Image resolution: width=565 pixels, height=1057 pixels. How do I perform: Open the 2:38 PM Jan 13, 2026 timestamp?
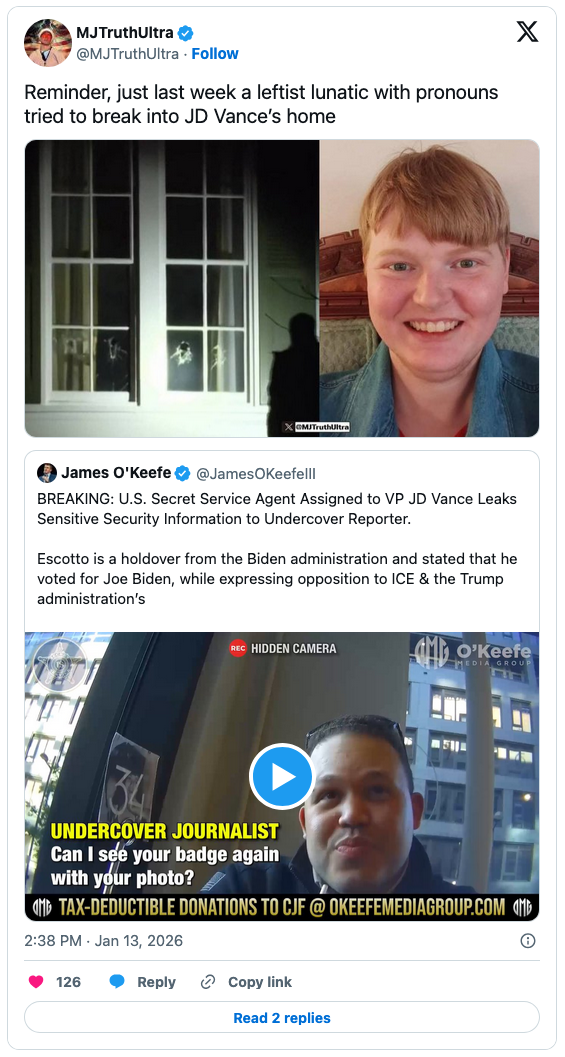pyautogui.click(x=103, y=940)
